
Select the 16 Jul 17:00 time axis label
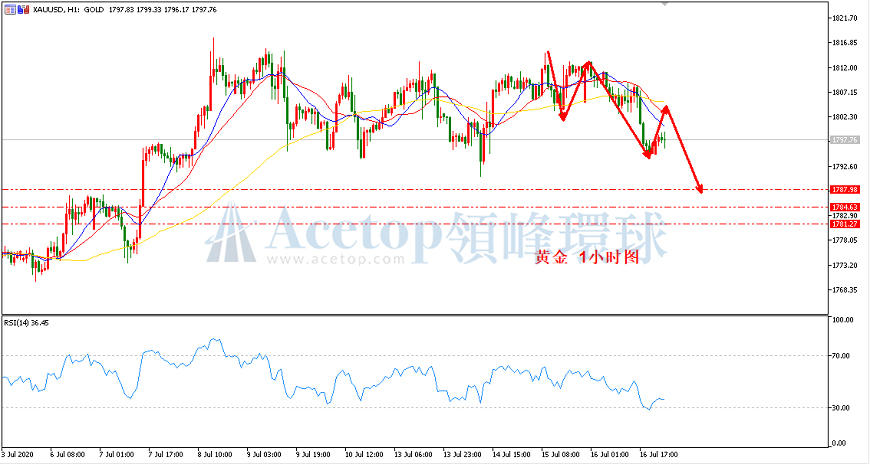[x=659, y=455]
